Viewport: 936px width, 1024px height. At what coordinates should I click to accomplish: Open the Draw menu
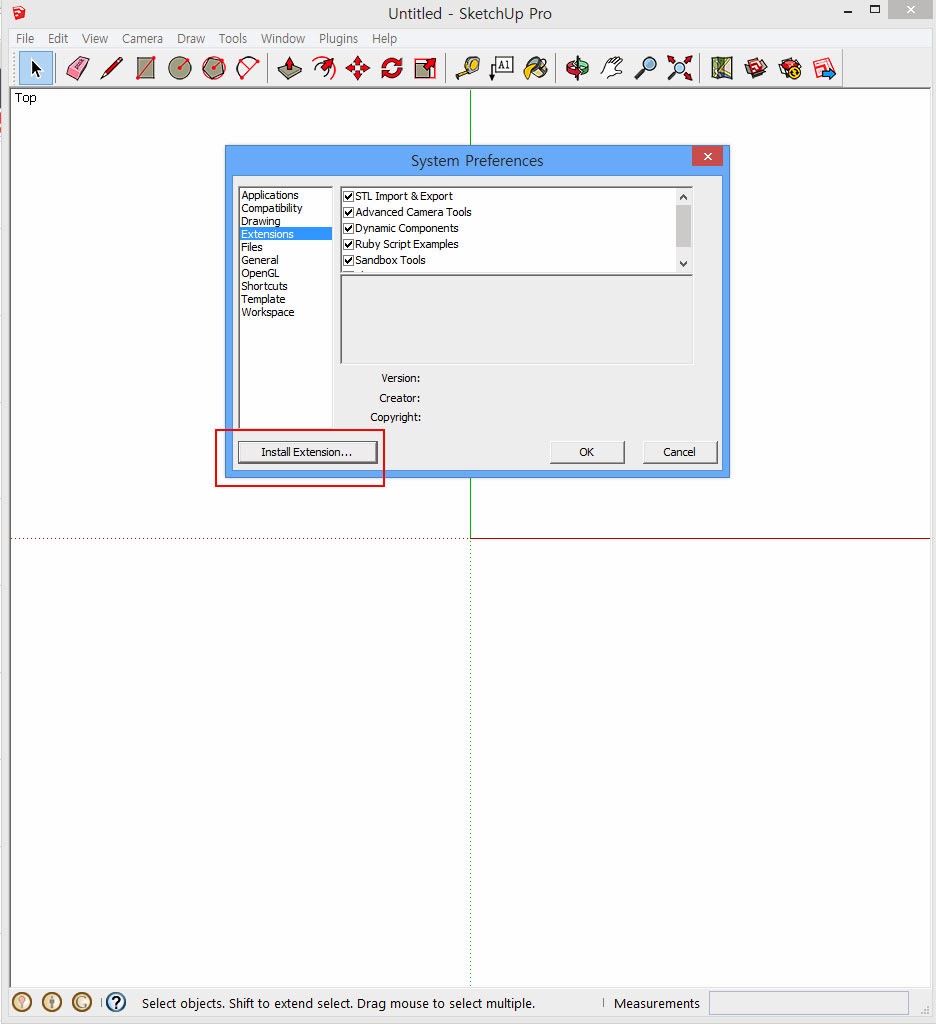click(x=191, y=39)
